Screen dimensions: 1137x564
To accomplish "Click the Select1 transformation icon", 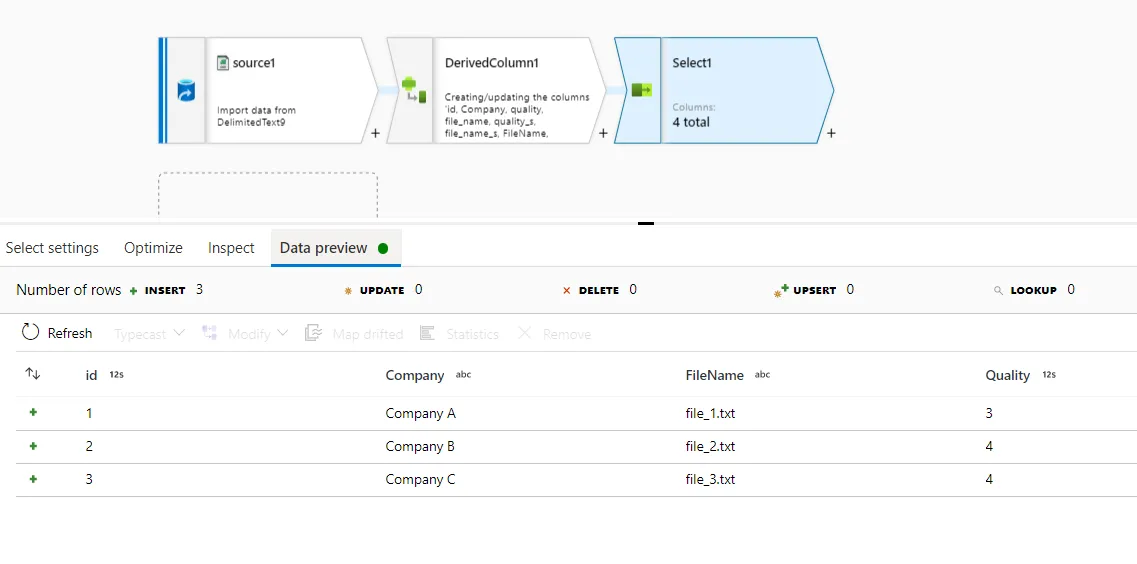I will click(x=641, y=91).
